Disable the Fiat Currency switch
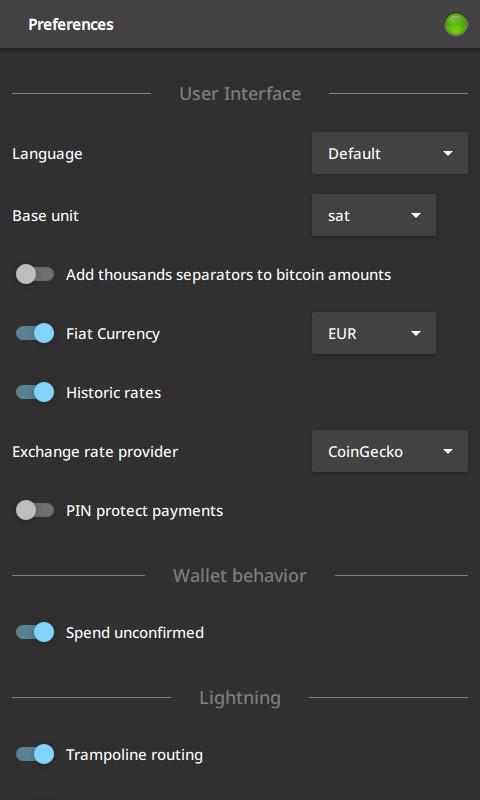The image size is (480, 800). point(35,334)
